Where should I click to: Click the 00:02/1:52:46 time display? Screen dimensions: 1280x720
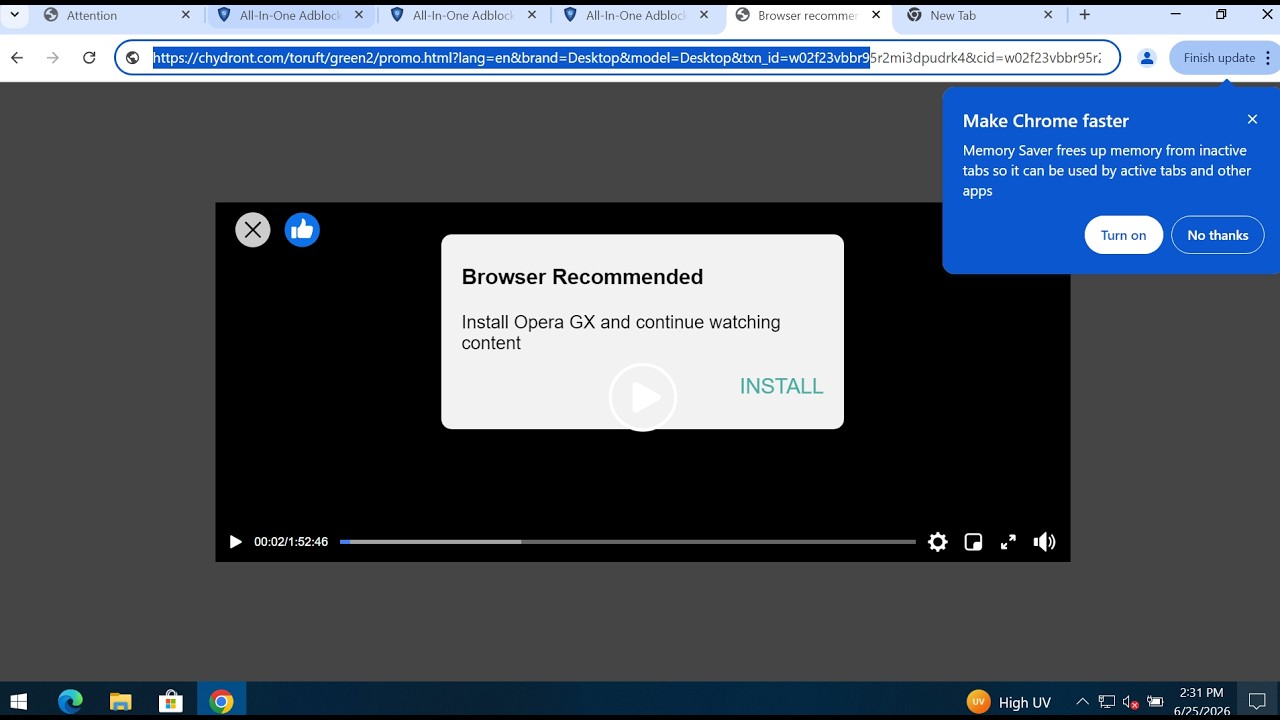[x=291, y=542]
